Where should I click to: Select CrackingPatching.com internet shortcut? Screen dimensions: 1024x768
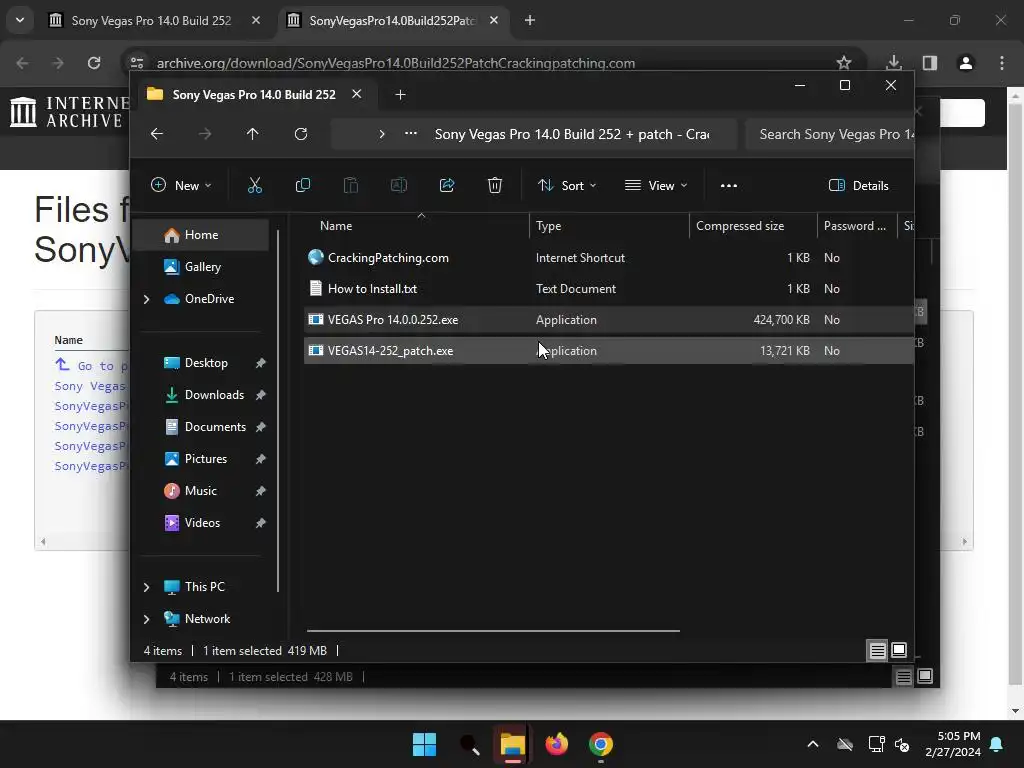[607, 257]
